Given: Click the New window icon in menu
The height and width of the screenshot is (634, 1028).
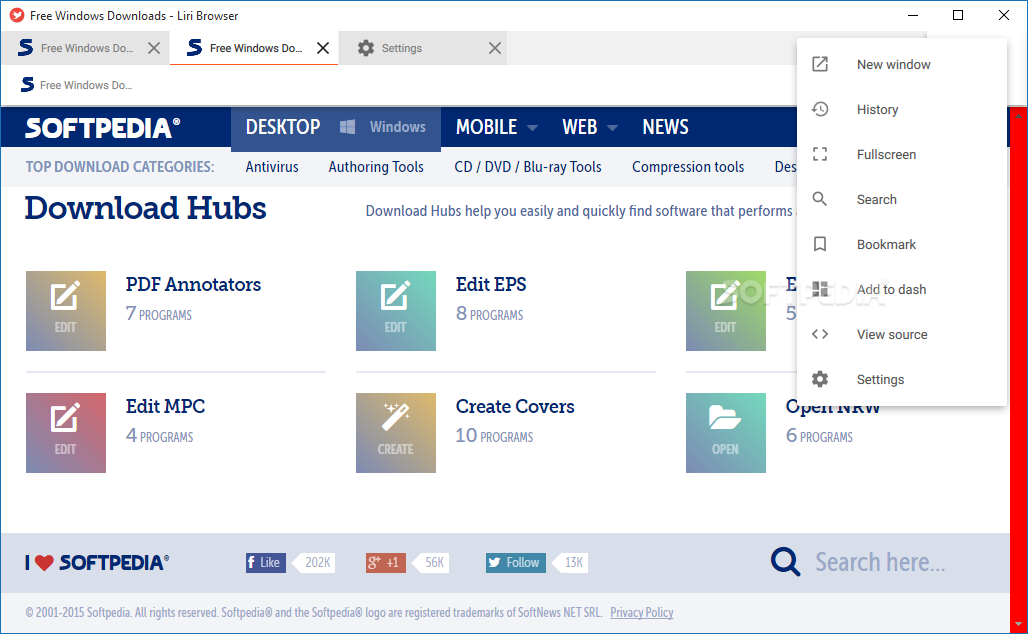Looking at the screenshot, I should tap(820, 64).
